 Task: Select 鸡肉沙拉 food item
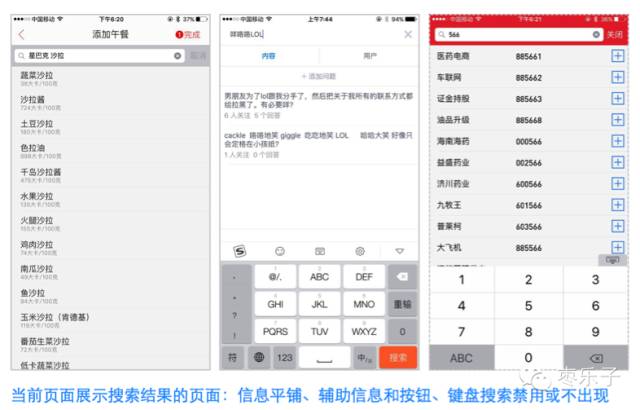click(x=110, y=248)
